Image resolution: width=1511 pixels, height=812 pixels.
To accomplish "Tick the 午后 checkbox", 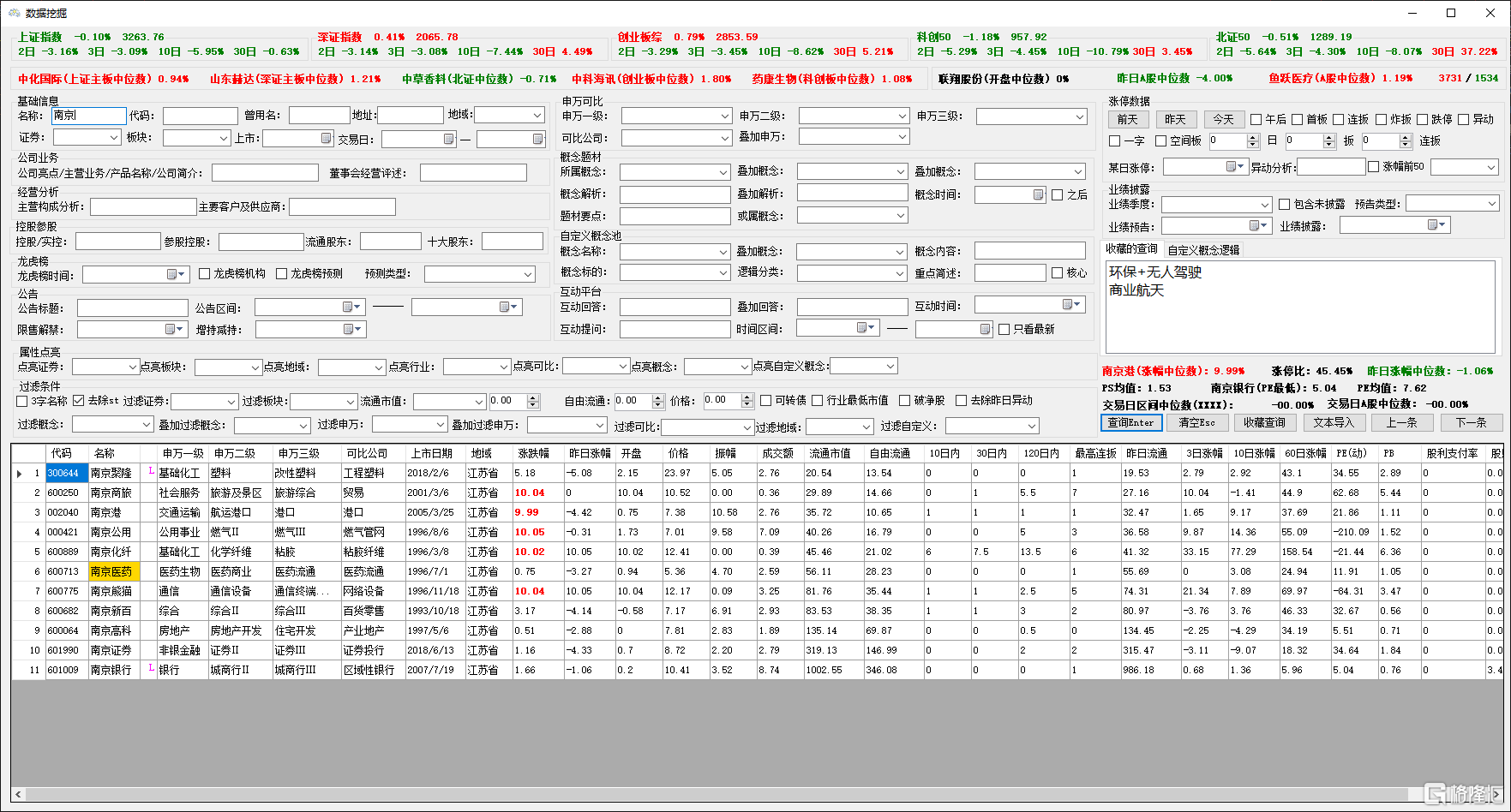I will click(1256, 120).
